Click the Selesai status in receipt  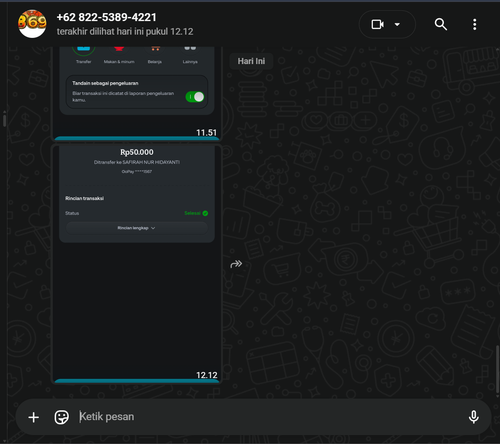[196, 213]
